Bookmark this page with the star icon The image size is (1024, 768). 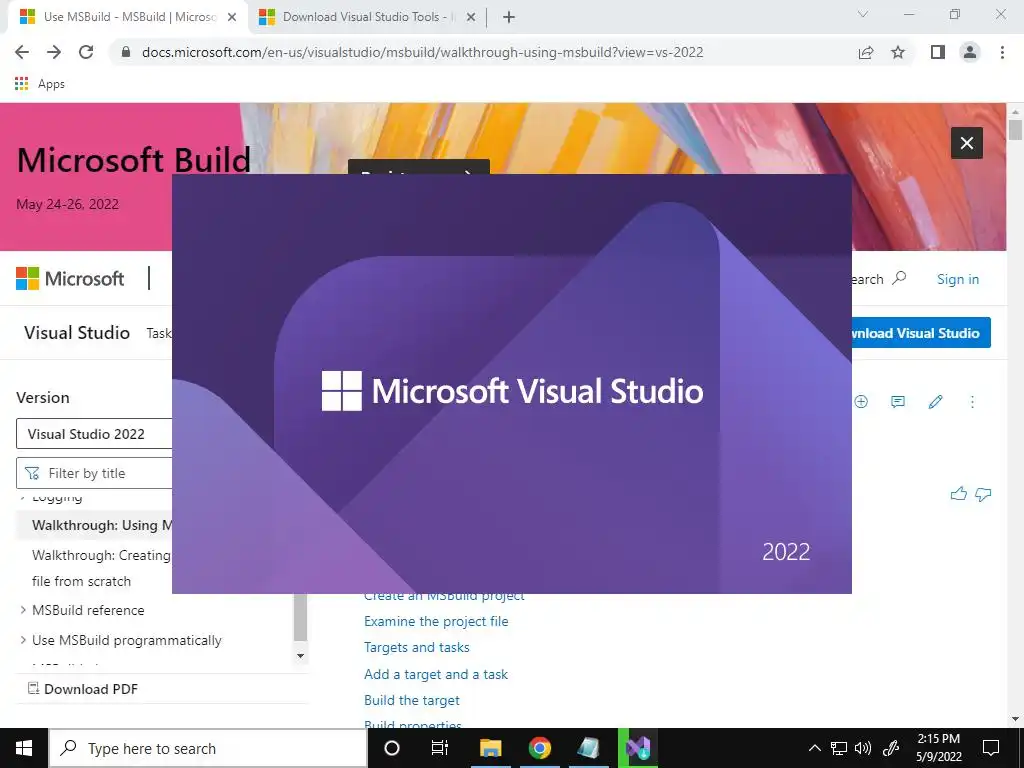click(x=898, y=52)
